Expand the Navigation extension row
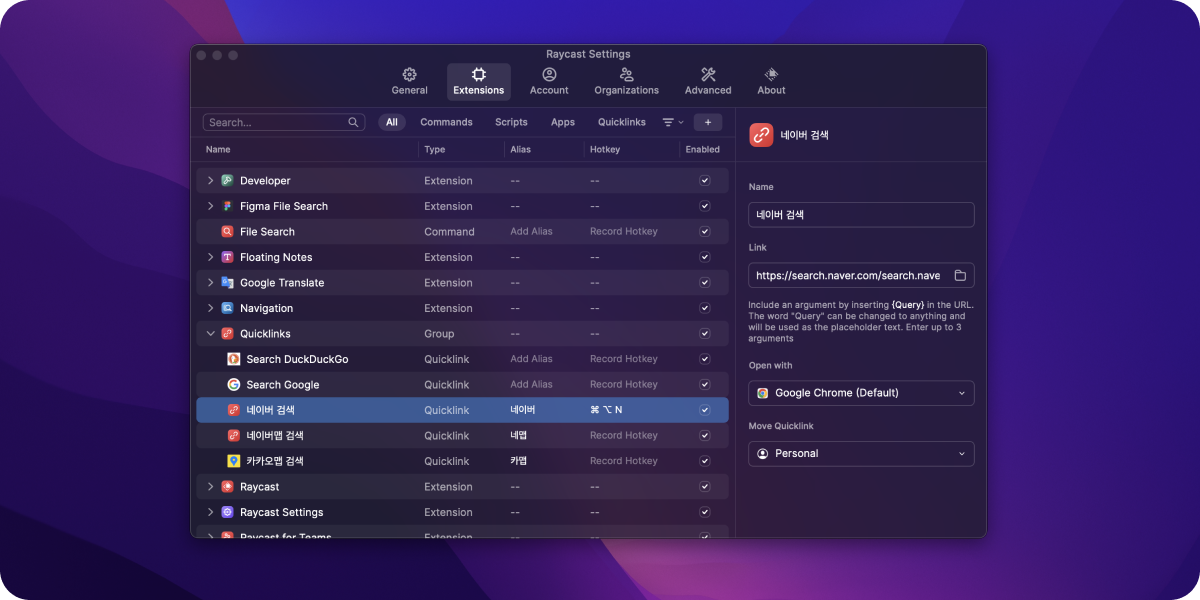1200x600 pixels. click(210, 308)
